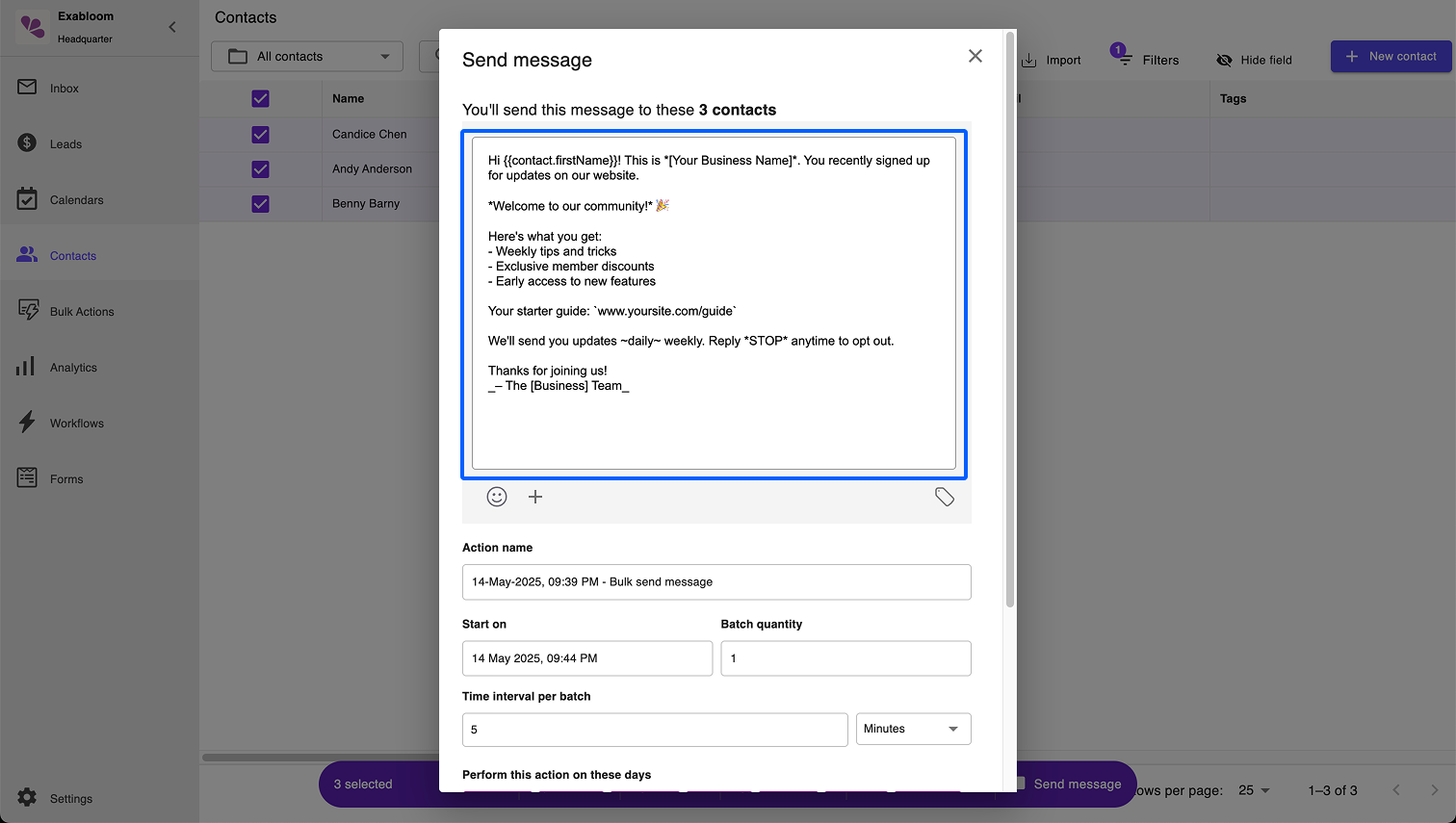The height and width of the screenshot is (823, 1456).
Task: Open Analytics in the sidebar
Action: (x=73, y=368)
